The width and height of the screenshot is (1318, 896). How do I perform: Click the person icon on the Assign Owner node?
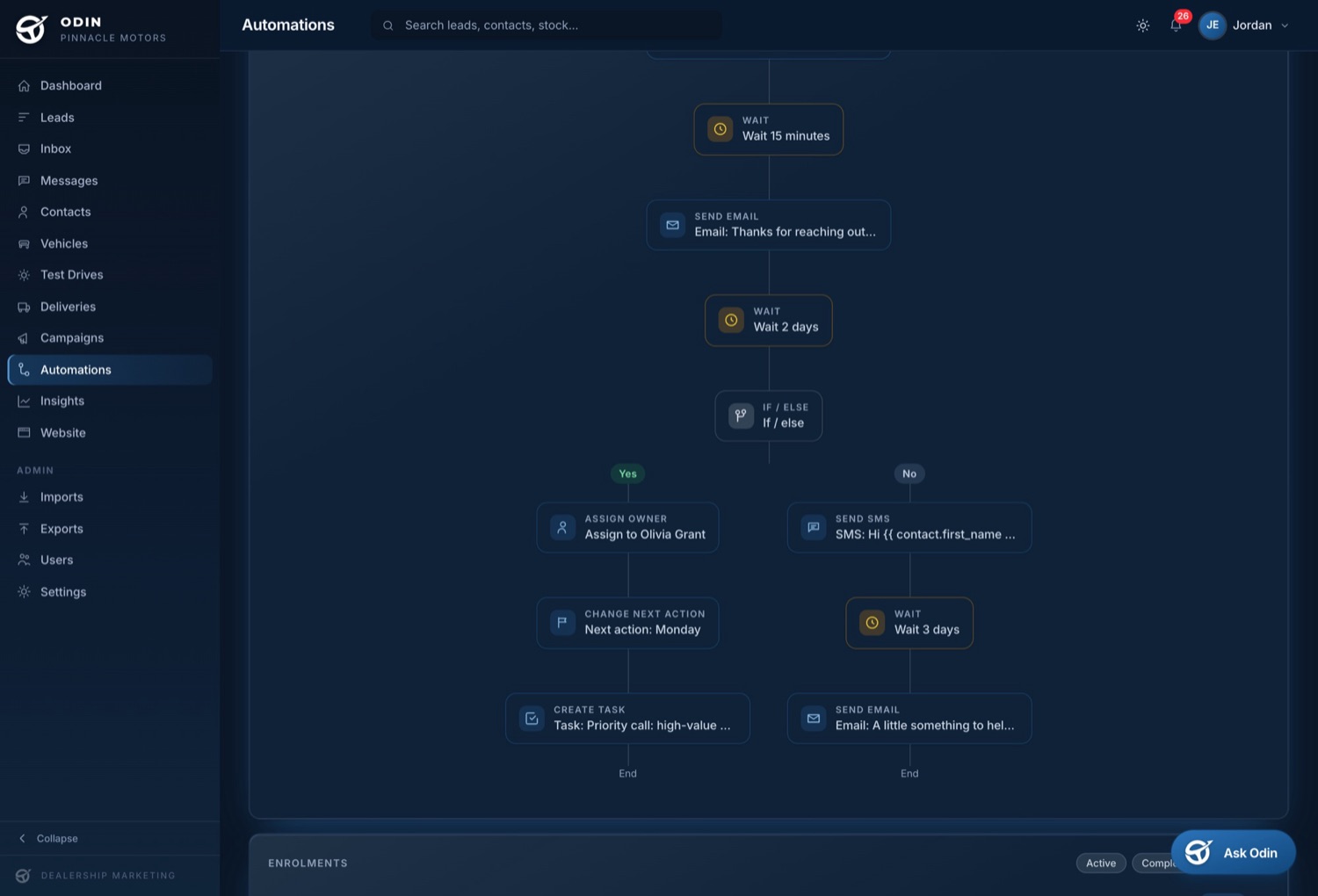(x=562, y=527)
